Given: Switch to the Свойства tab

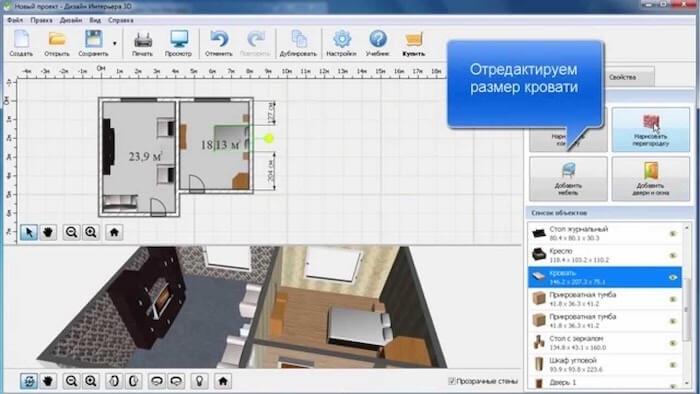Looking at the screenshot, I should (x=622, y=77).
